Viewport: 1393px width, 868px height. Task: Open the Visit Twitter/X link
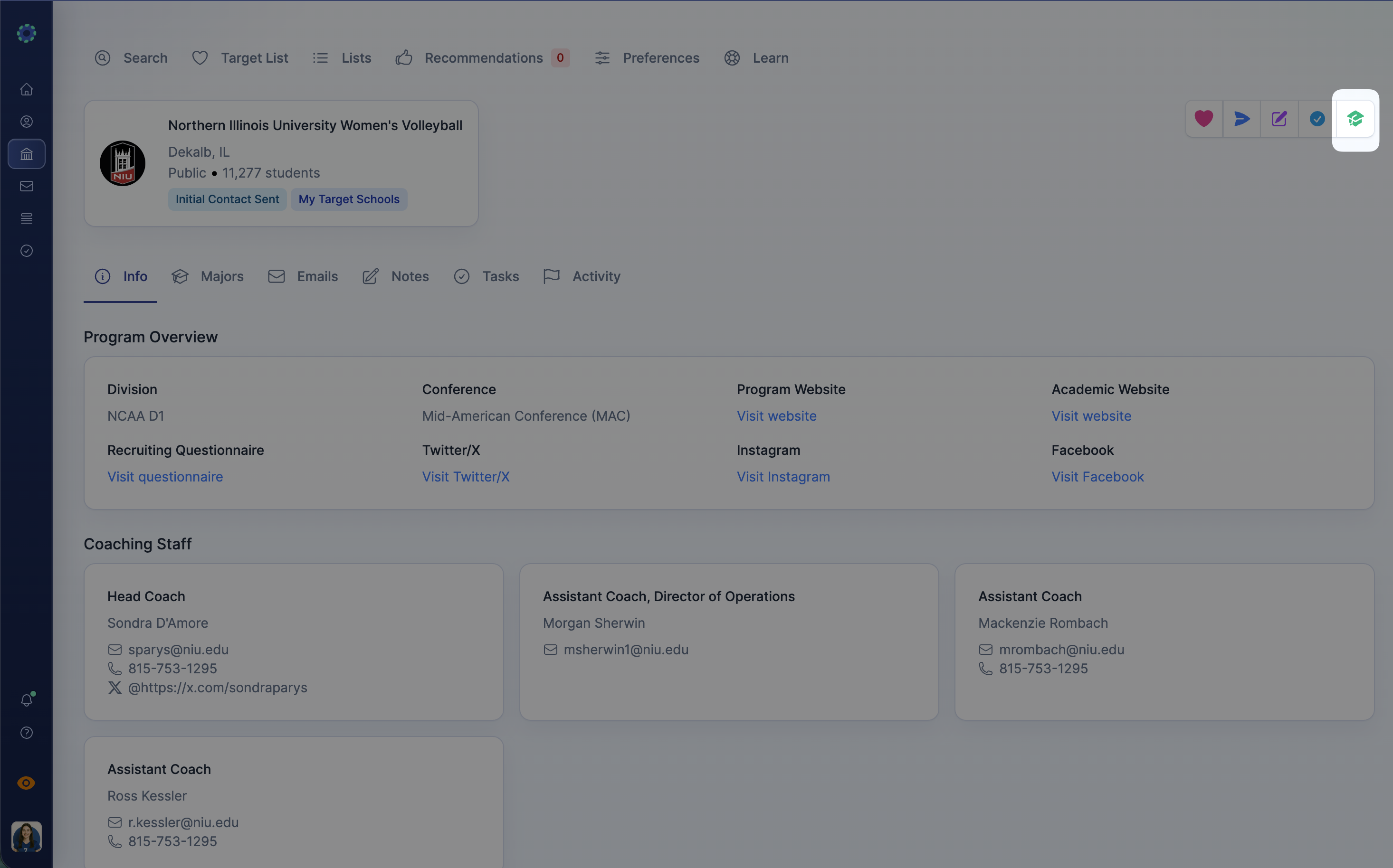click(466, 476)
